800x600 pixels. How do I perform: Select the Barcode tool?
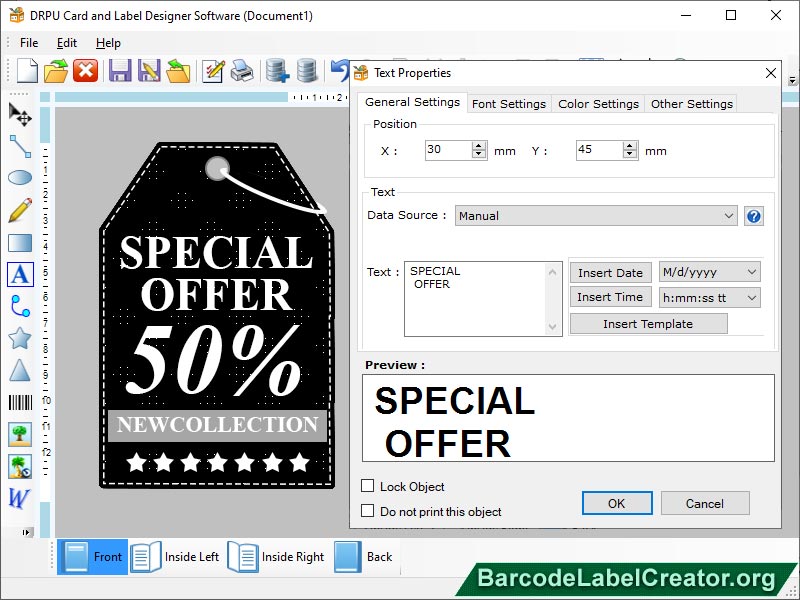point(20,403)
